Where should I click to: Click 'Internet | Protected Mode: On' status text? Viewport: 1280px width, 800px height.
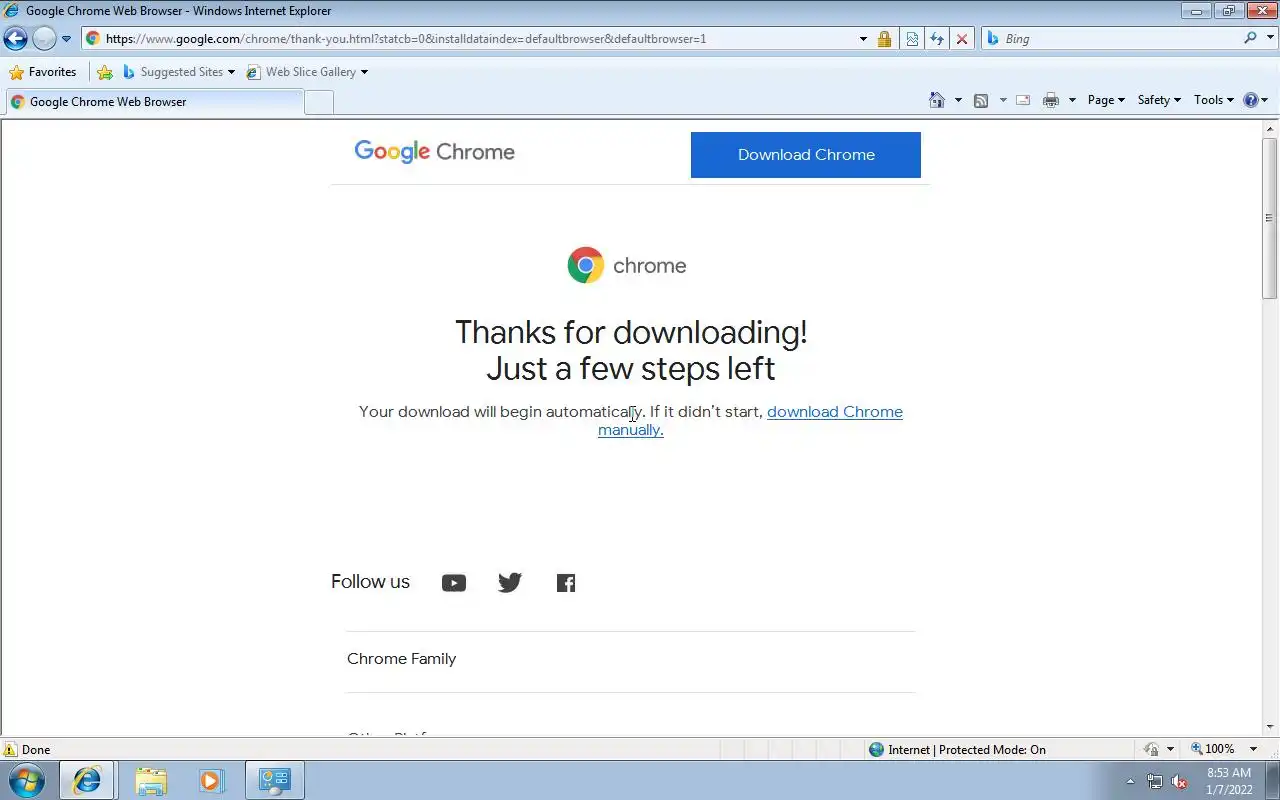[x=966, y=750]
